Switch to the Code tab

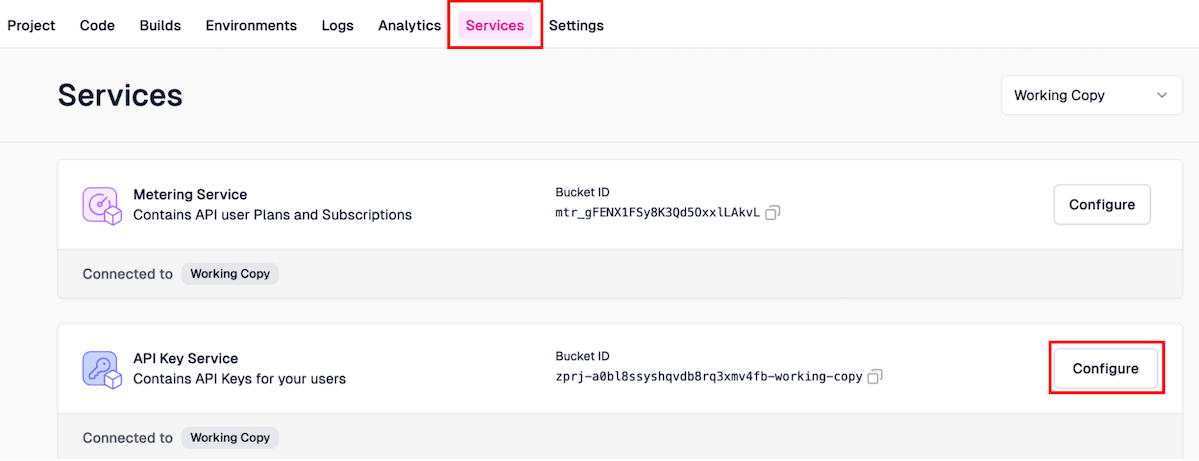pyautogui.click(x=97, y=25)
